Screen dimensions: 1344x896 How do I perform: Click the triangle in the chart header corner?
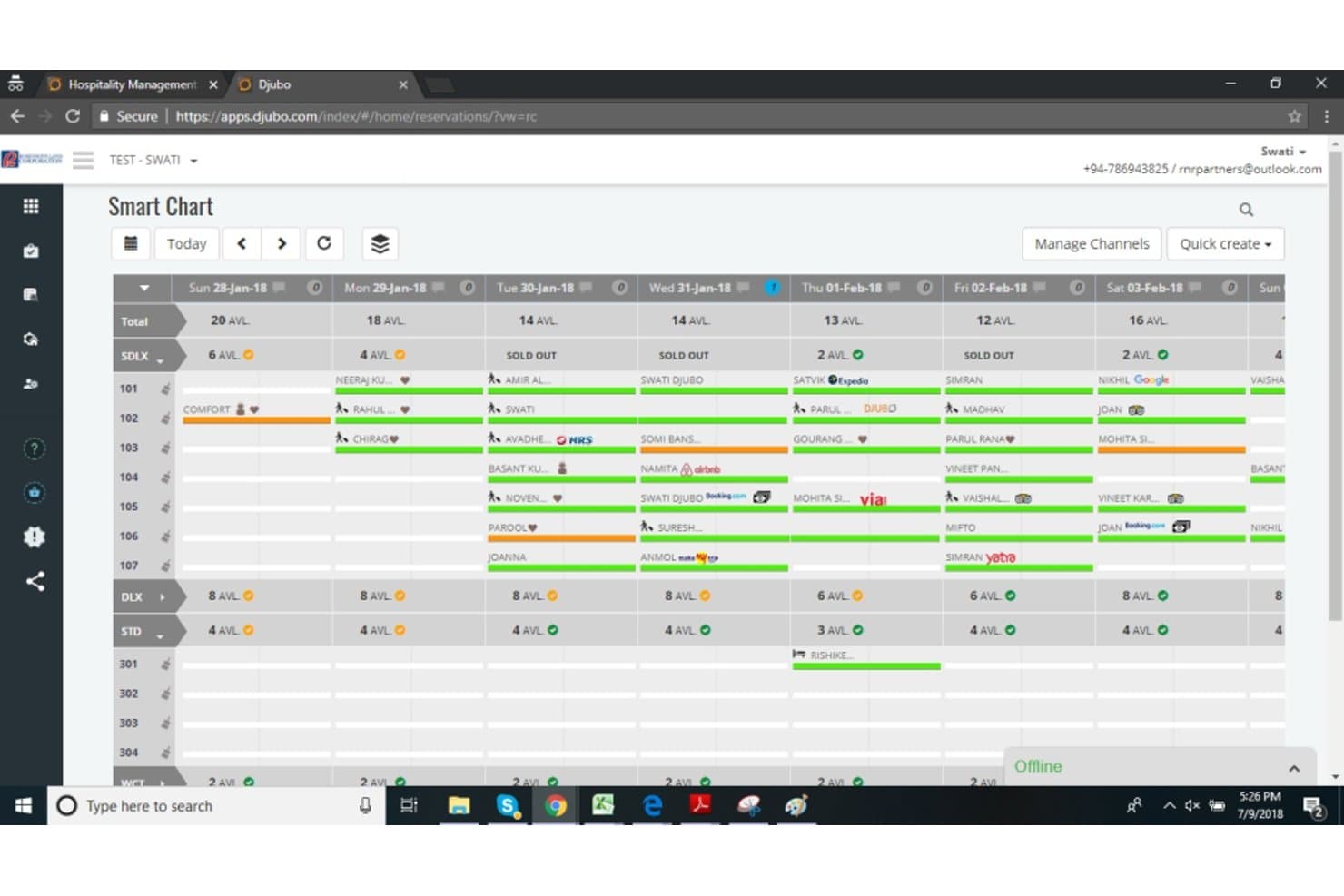(143, 289)
